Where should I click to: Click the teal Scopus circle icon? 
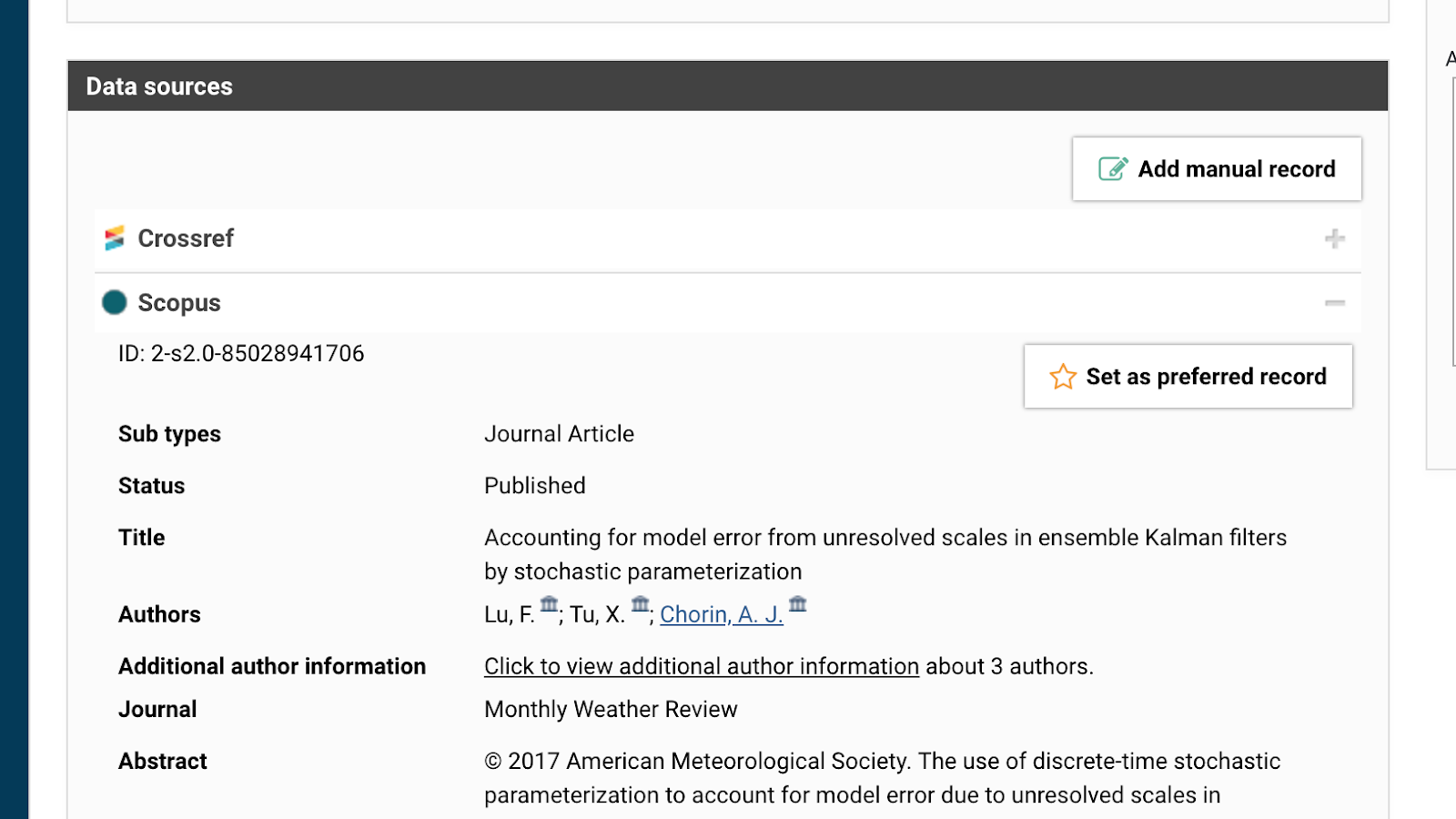(x=115, y=302)
